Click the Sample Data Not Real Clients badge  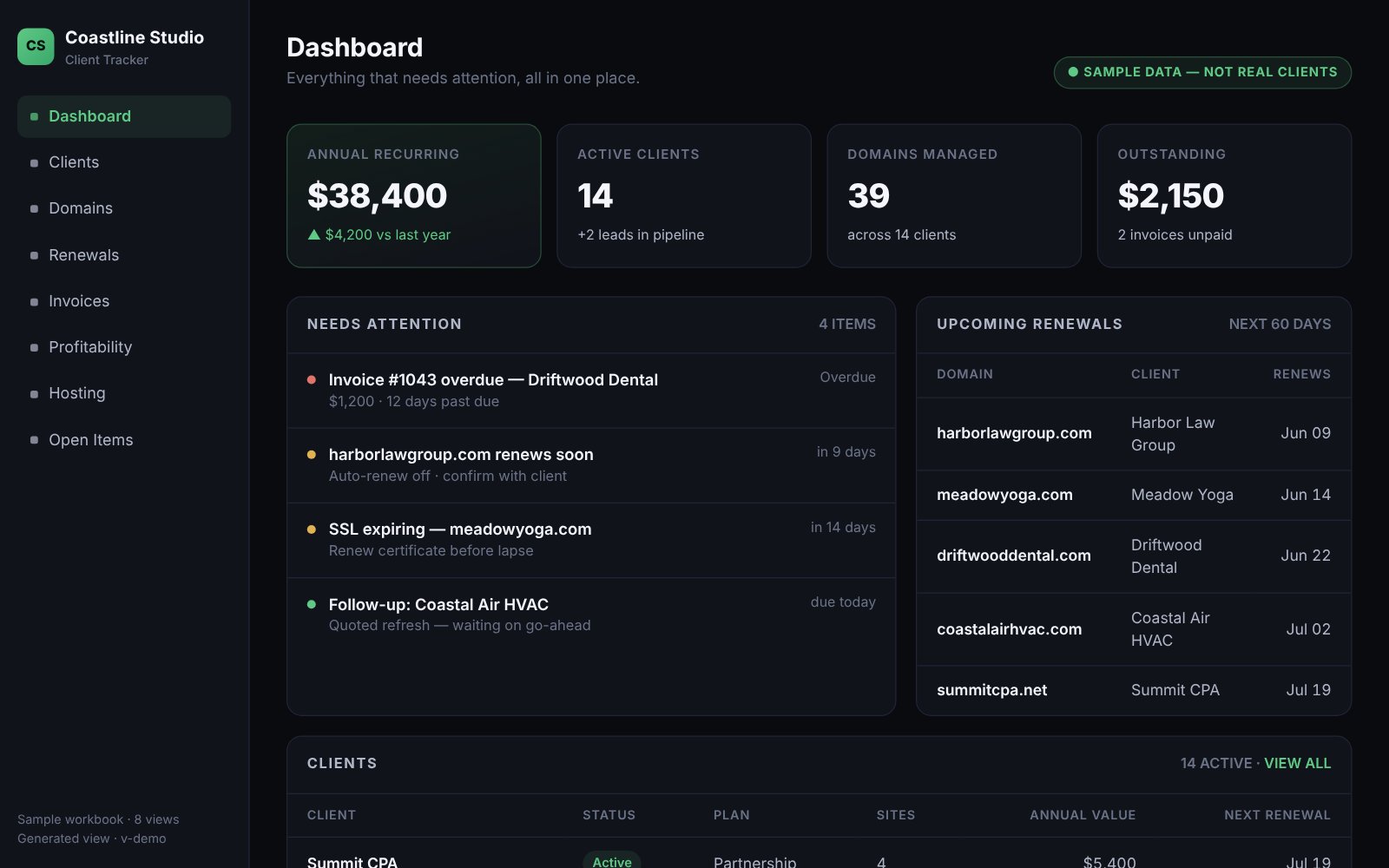[1202, 72]
